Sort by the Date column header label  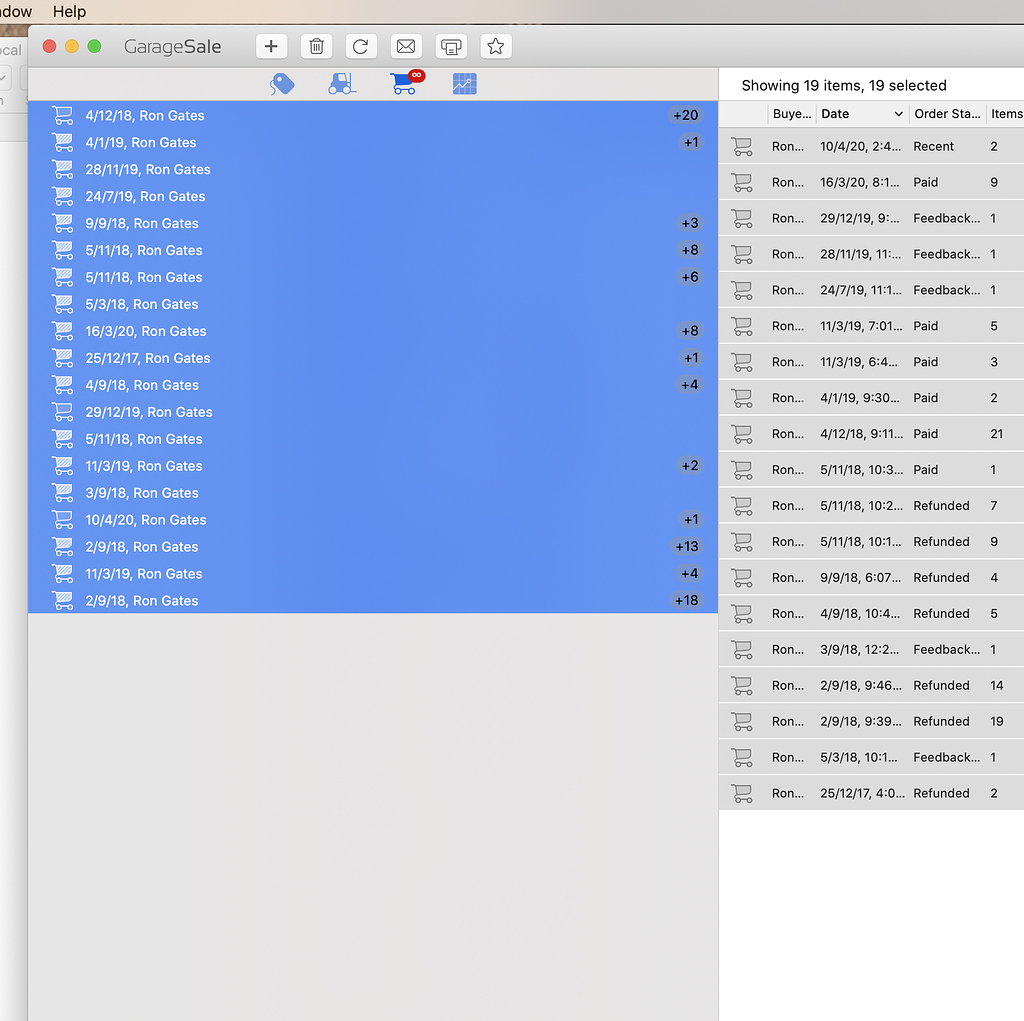pos(835,114)
